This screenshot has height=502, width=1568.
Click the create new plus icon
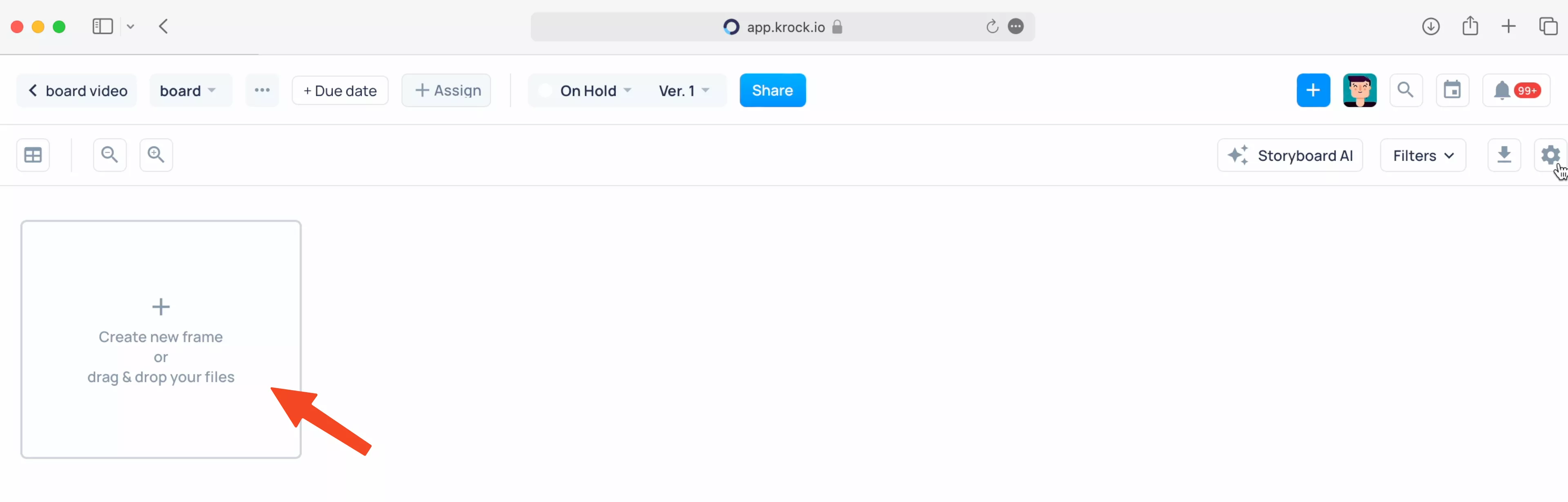pyautogui.click(x=160, y=307)
